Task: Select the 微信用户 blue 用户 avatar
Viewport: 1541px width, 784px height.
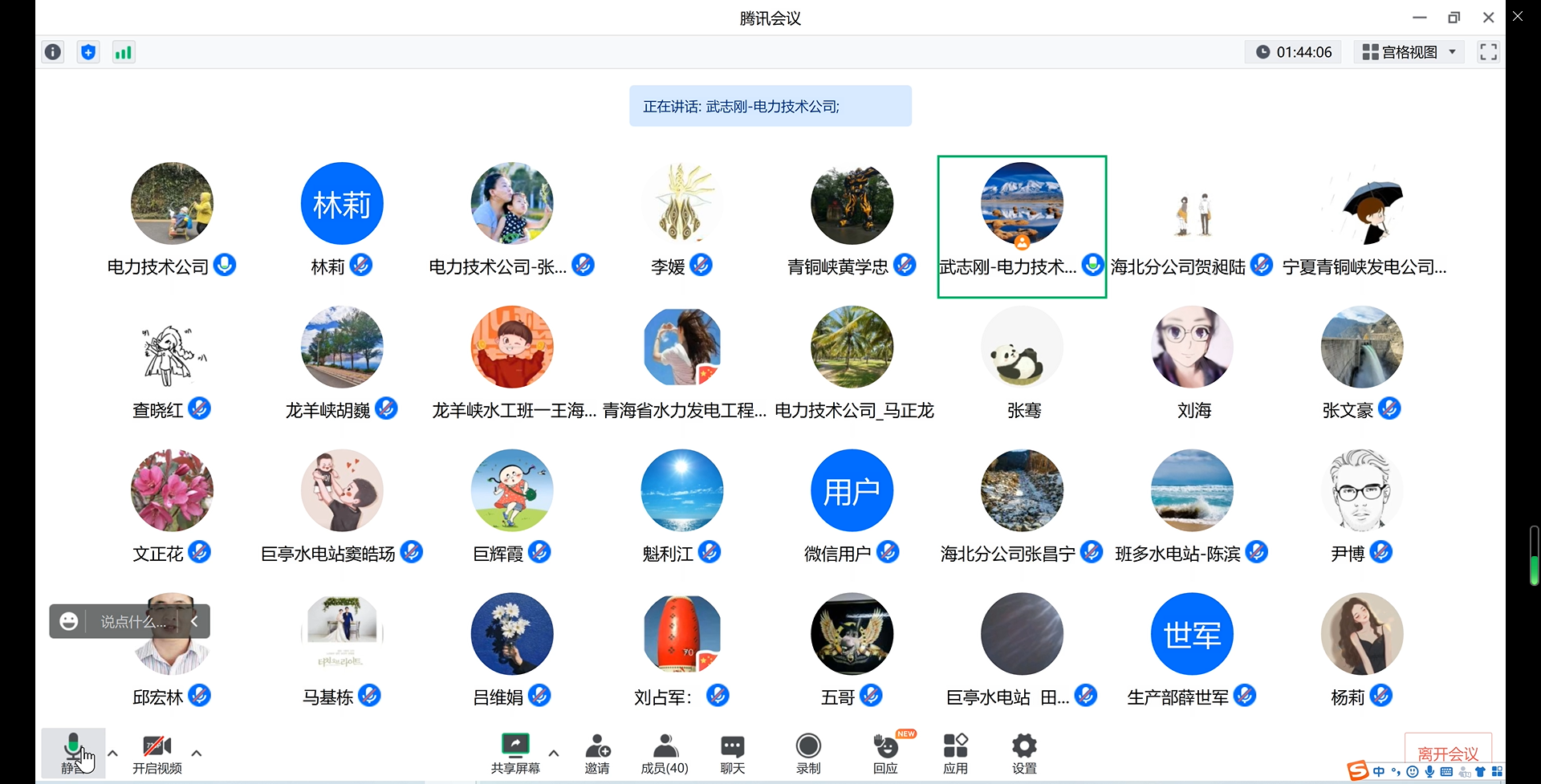Action: (x=852, y=490)
